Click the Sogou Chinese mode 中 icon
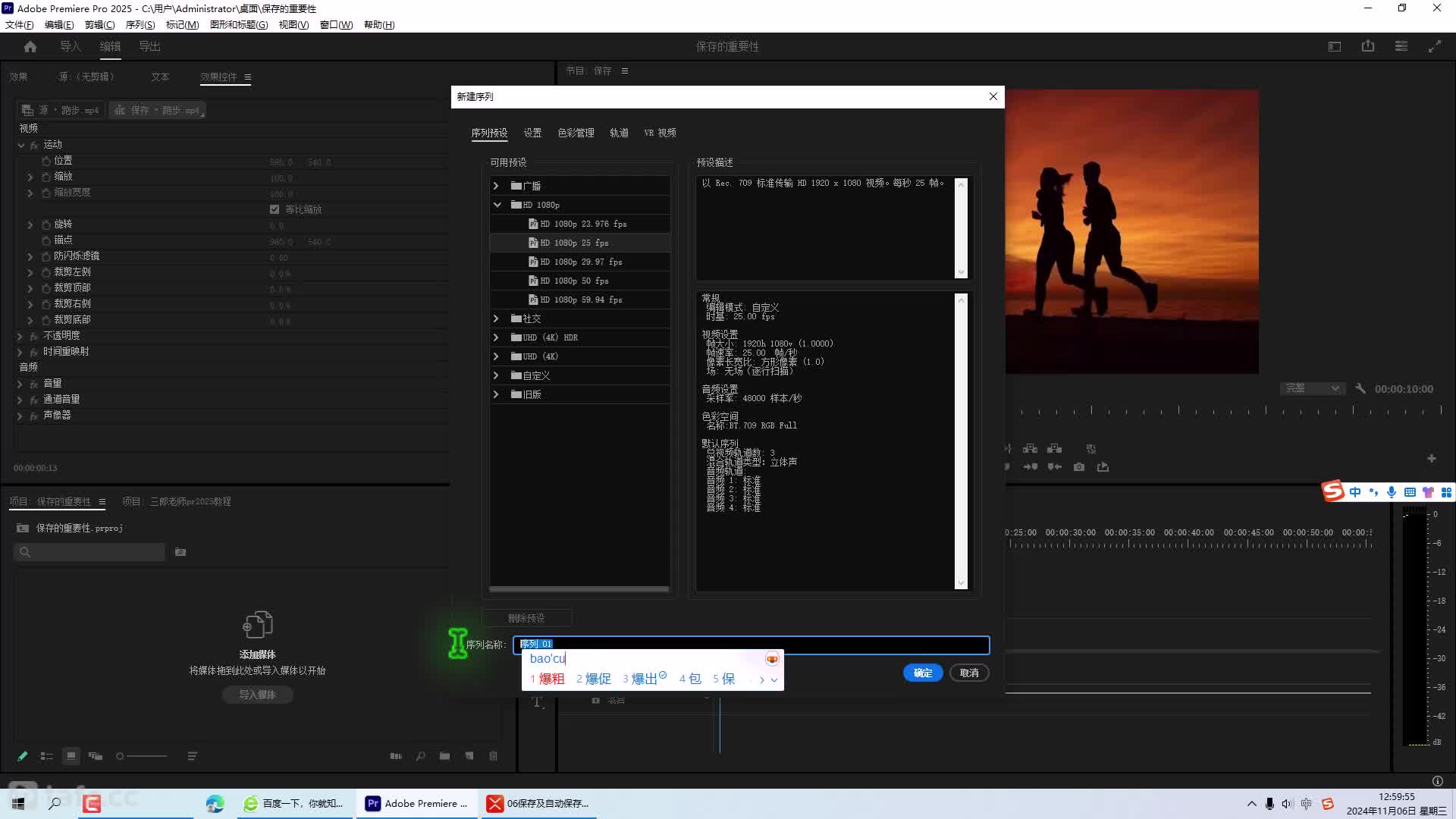The height and width of the screenshot is (819, 1456). coord(1355,492)
